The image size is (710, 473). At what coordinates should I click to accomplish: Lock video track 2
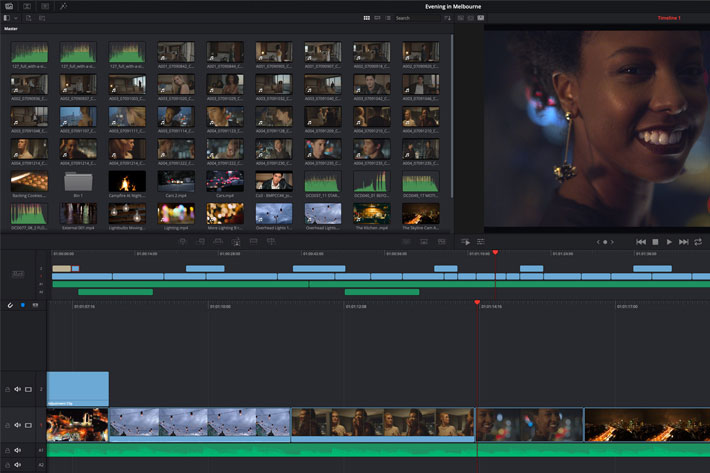(x=7, y=389)
